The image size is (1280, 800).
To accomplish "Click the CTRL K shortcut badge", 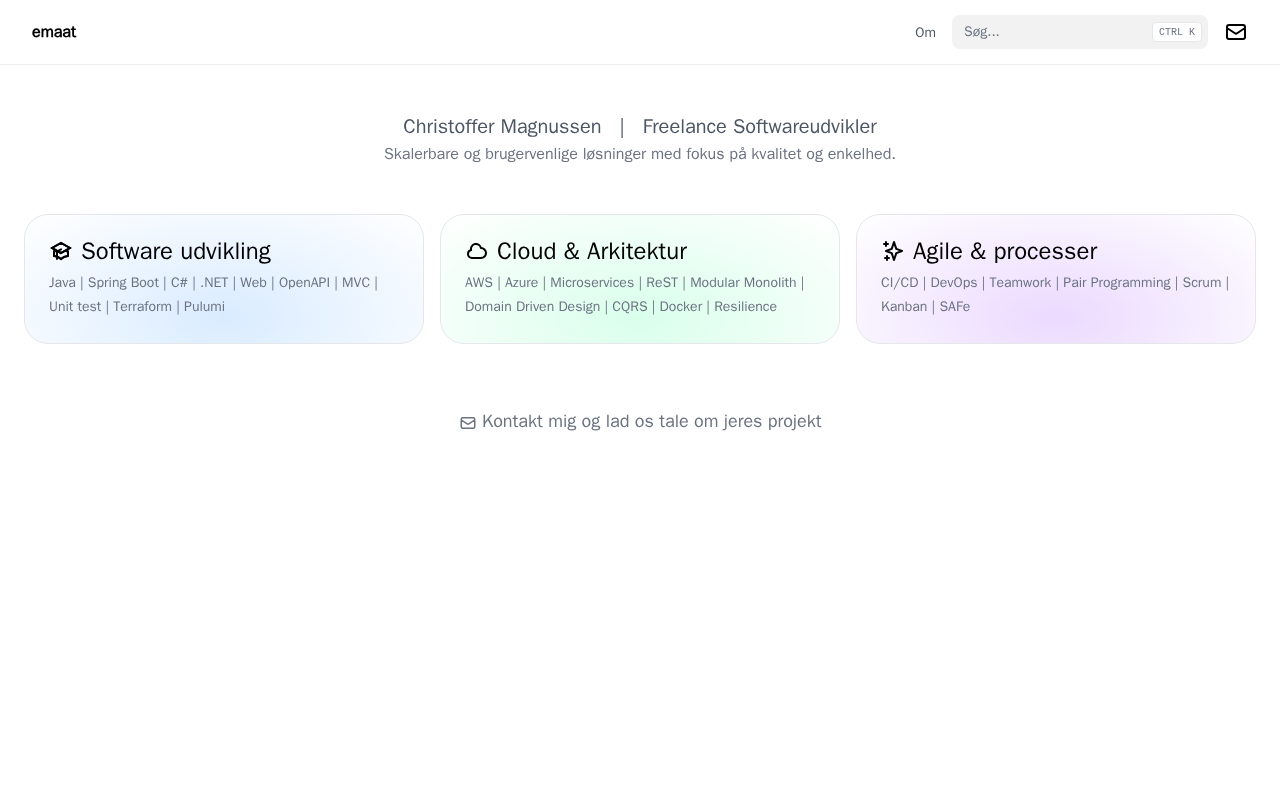I will (x=1176, y=32).
